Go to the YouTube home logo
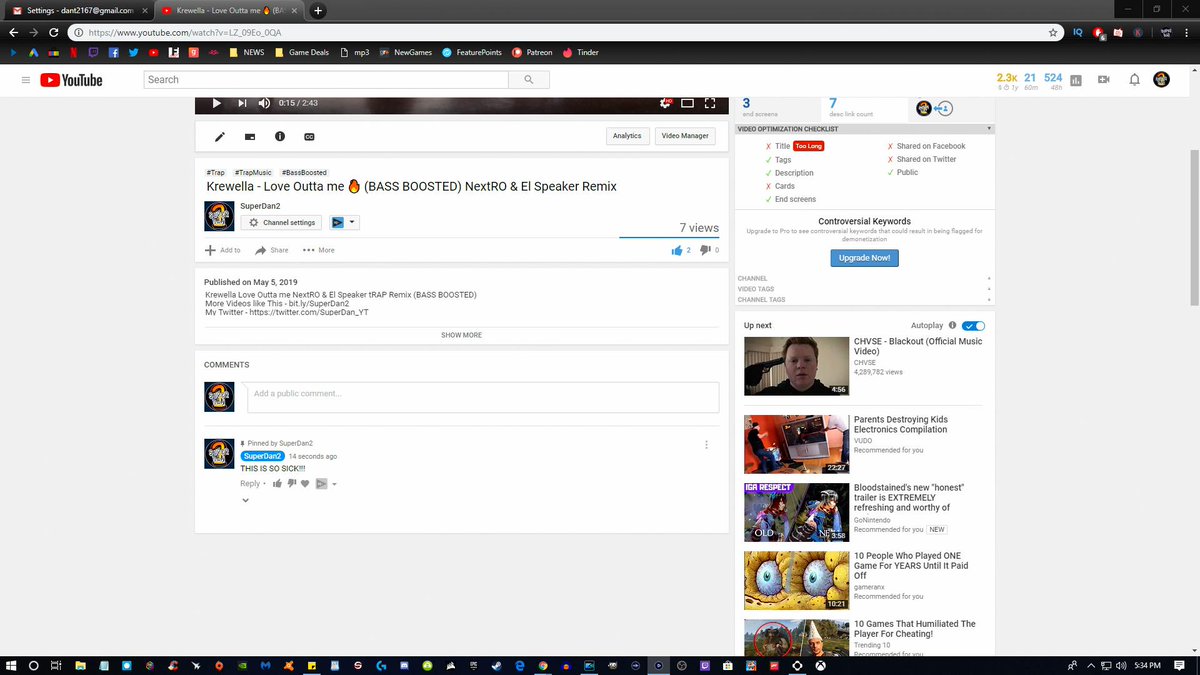The width and height of the screenshot is (1200, 675). pyautogui.click(x=71, y=80)
